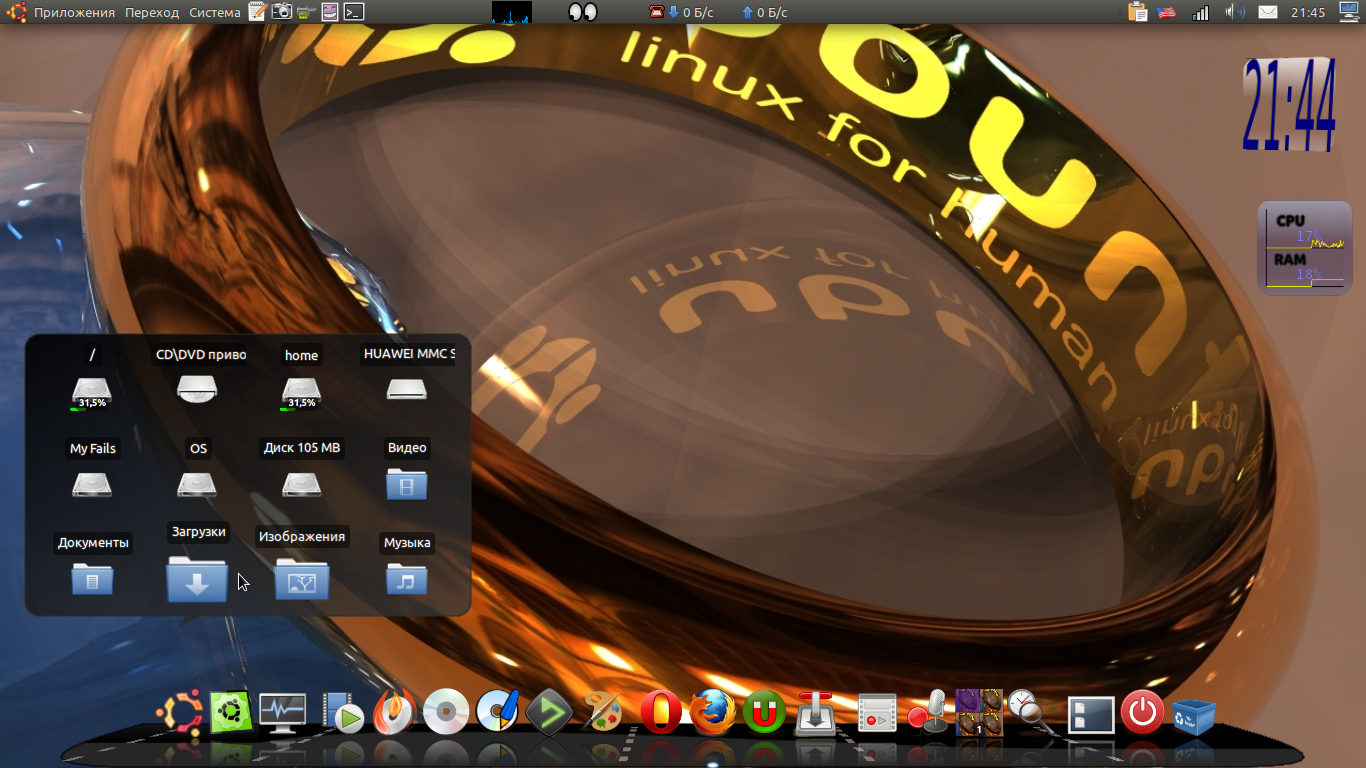Click the silver CD disc dock icon
The width and height of the screenshot is (1366, 768).
pos(445,713)
